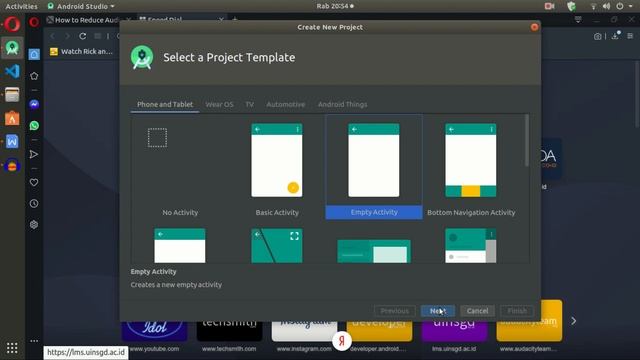Viewport: 640px width, 360px height.
Task: Open the heart icon in the Opera sidebar
Action: coord(34,182)
